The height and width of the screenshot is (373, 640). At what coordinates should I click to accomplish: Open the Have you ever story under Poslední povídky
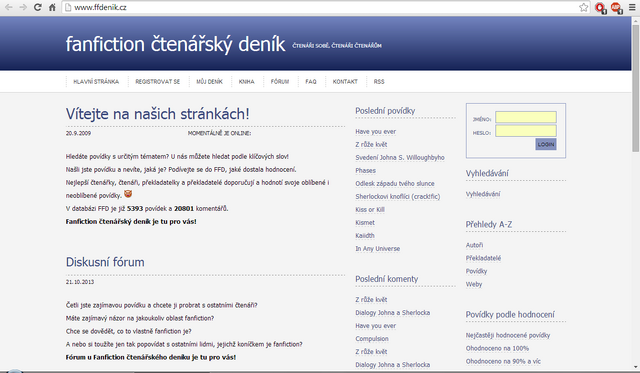(376, 131)
